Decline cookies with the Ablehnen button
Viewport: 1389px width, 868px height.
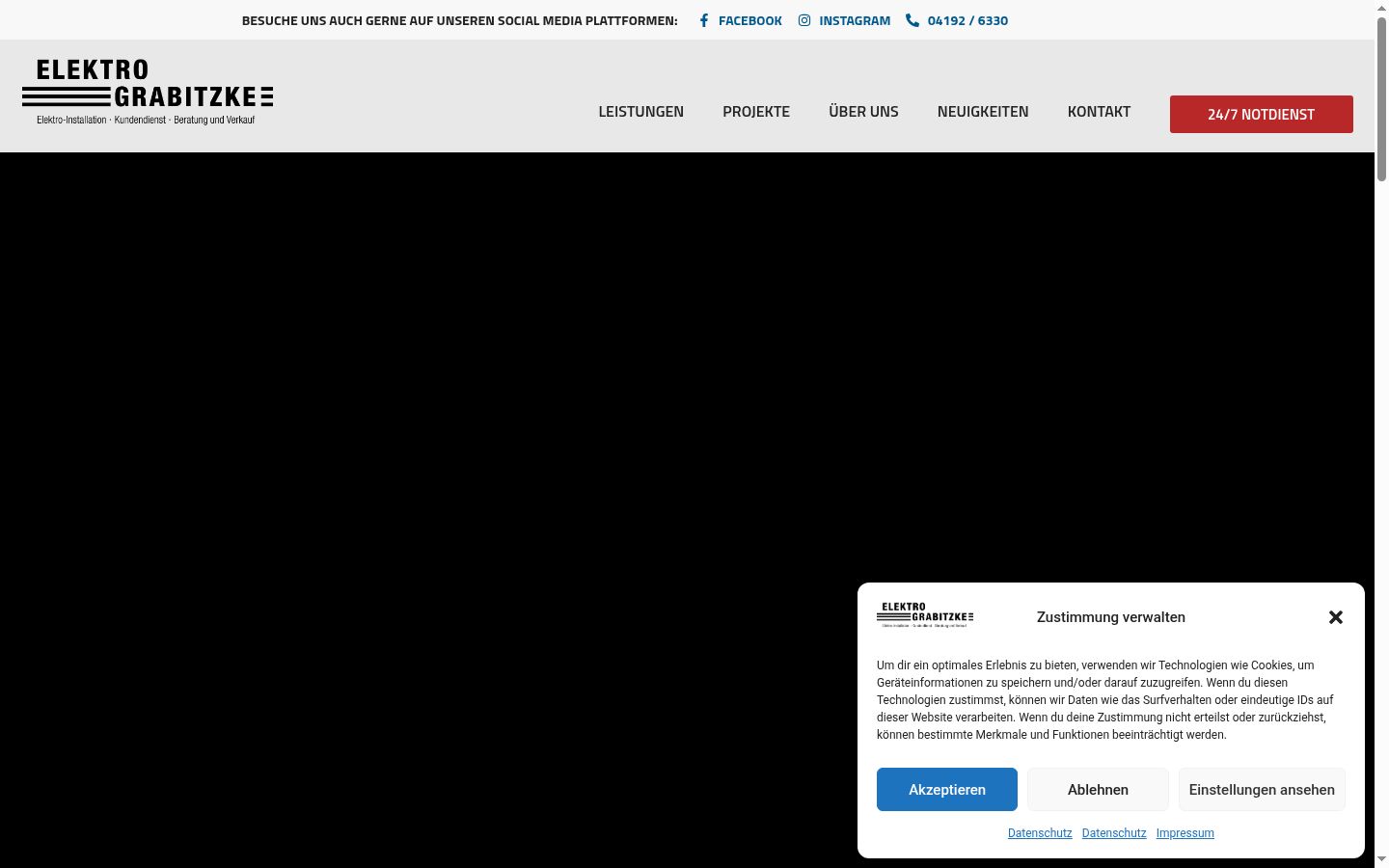(1098, 790)
